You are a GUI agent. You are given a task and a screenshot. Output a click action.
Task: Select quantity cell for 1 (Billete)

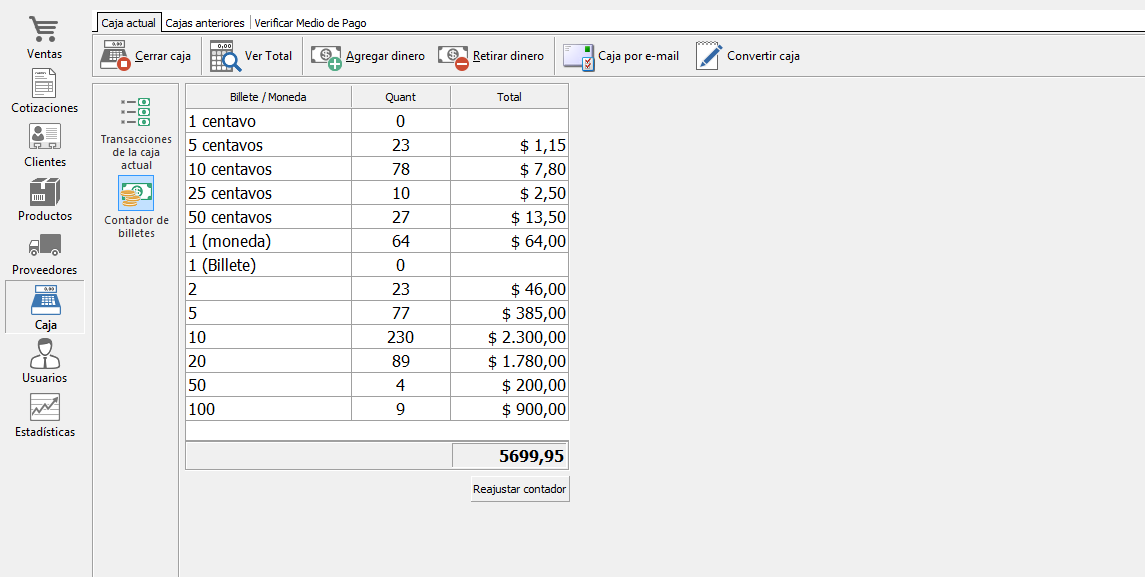(400, 265)
